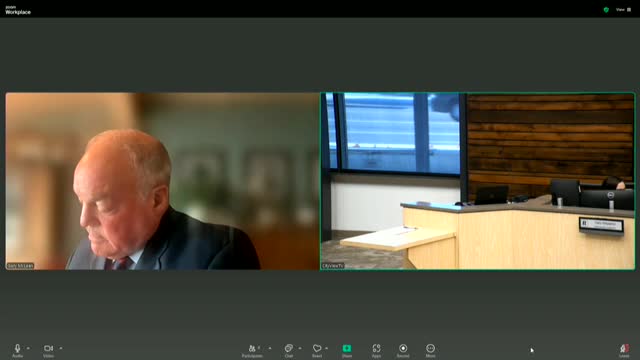The image size is (640, 360).
Task: Toggle the camera with Video button
Action: [49, 350]
